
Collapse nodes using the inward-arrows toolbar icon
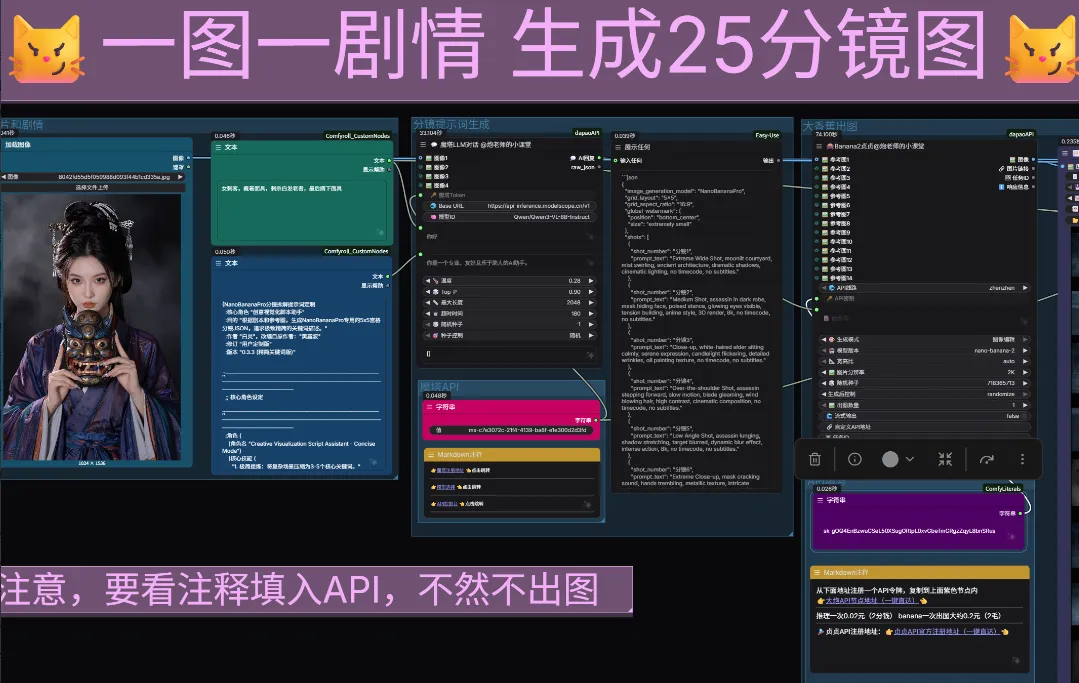pos(944,459)
